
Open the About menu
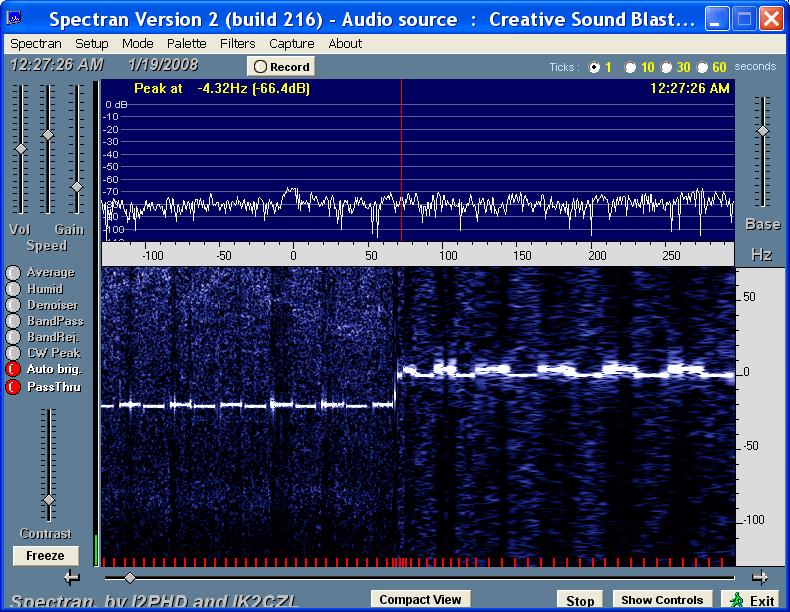click(x=345, y=44)
